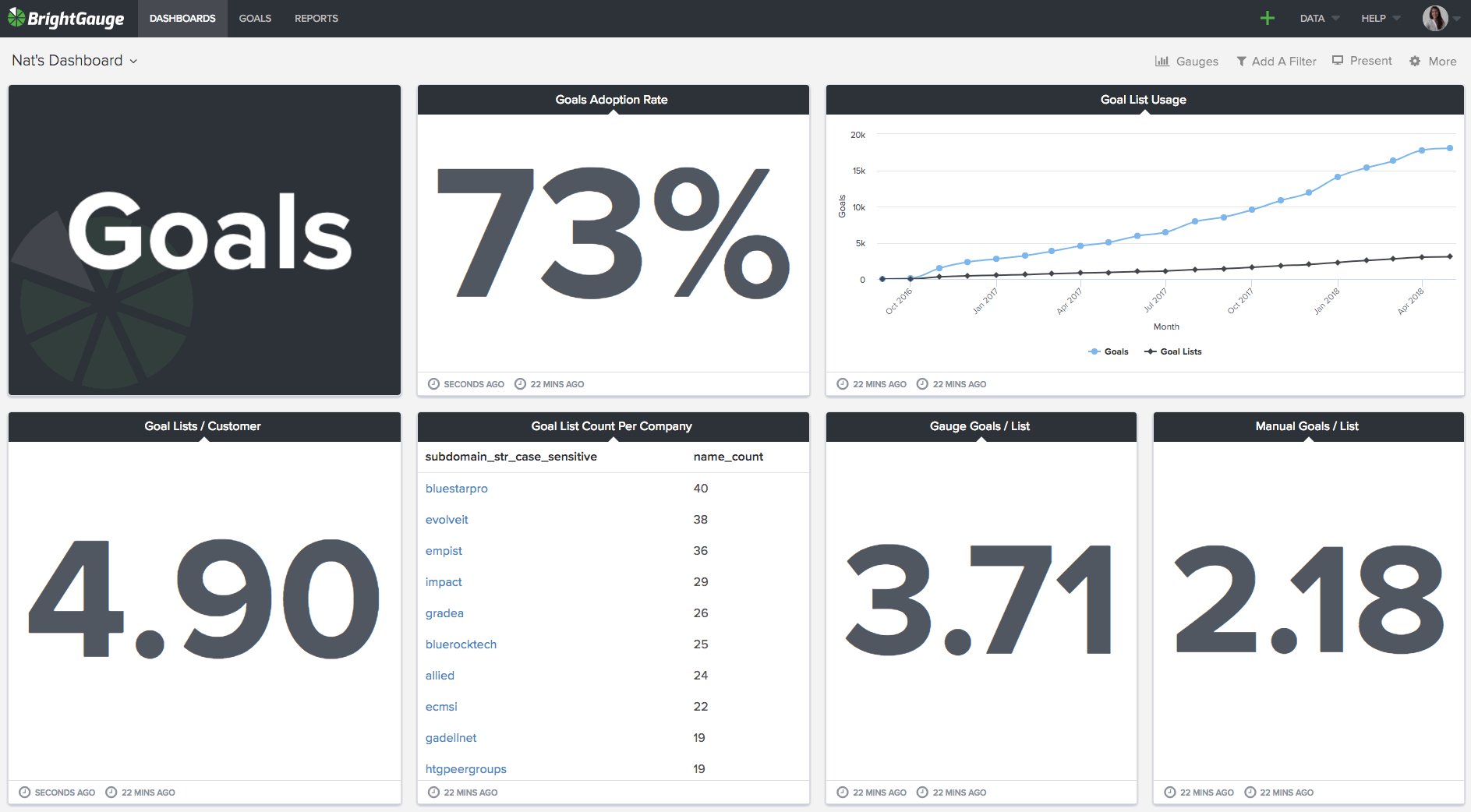Open the htgpeergroups company link
1471x812 pixels.
coord(465,768)
